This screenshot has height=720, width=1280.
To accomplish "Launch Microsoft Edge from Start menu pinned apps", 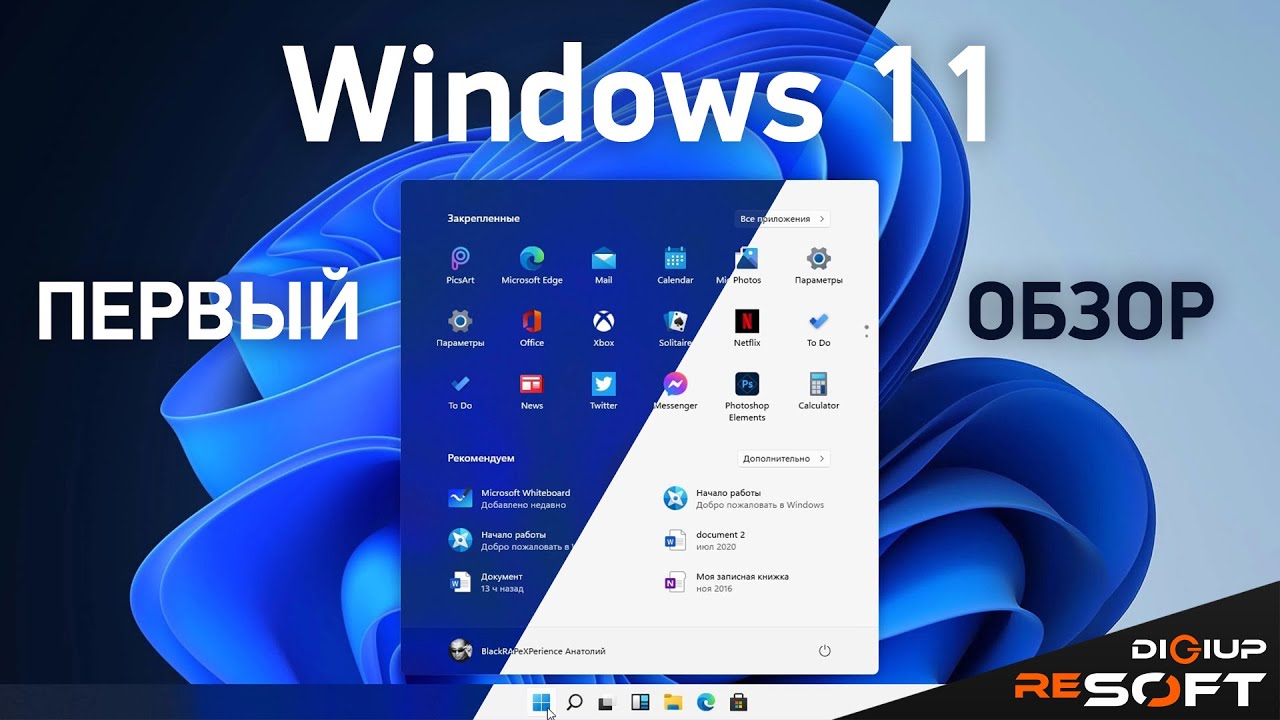I will pyautogui.click(x=532, y=266).
